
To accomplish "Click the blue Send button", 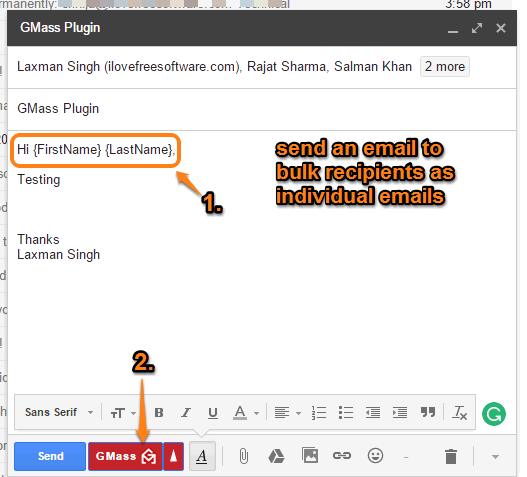I will 50,456.
